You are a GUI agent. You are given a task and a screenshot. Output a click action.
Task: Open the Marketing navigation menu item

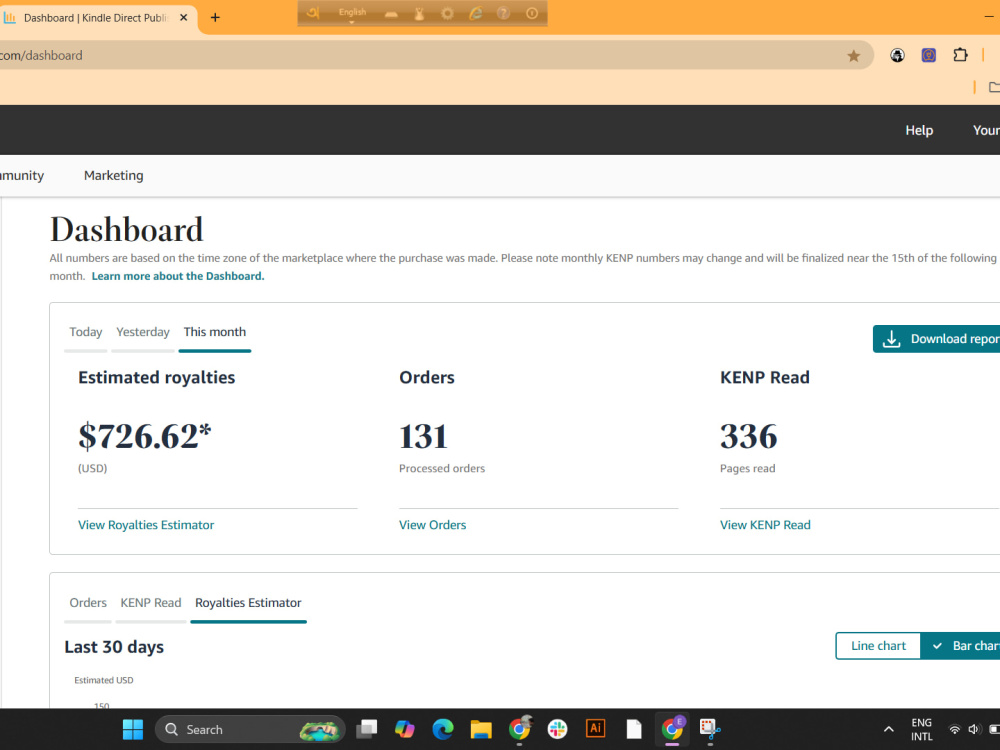tap(114, 175)
